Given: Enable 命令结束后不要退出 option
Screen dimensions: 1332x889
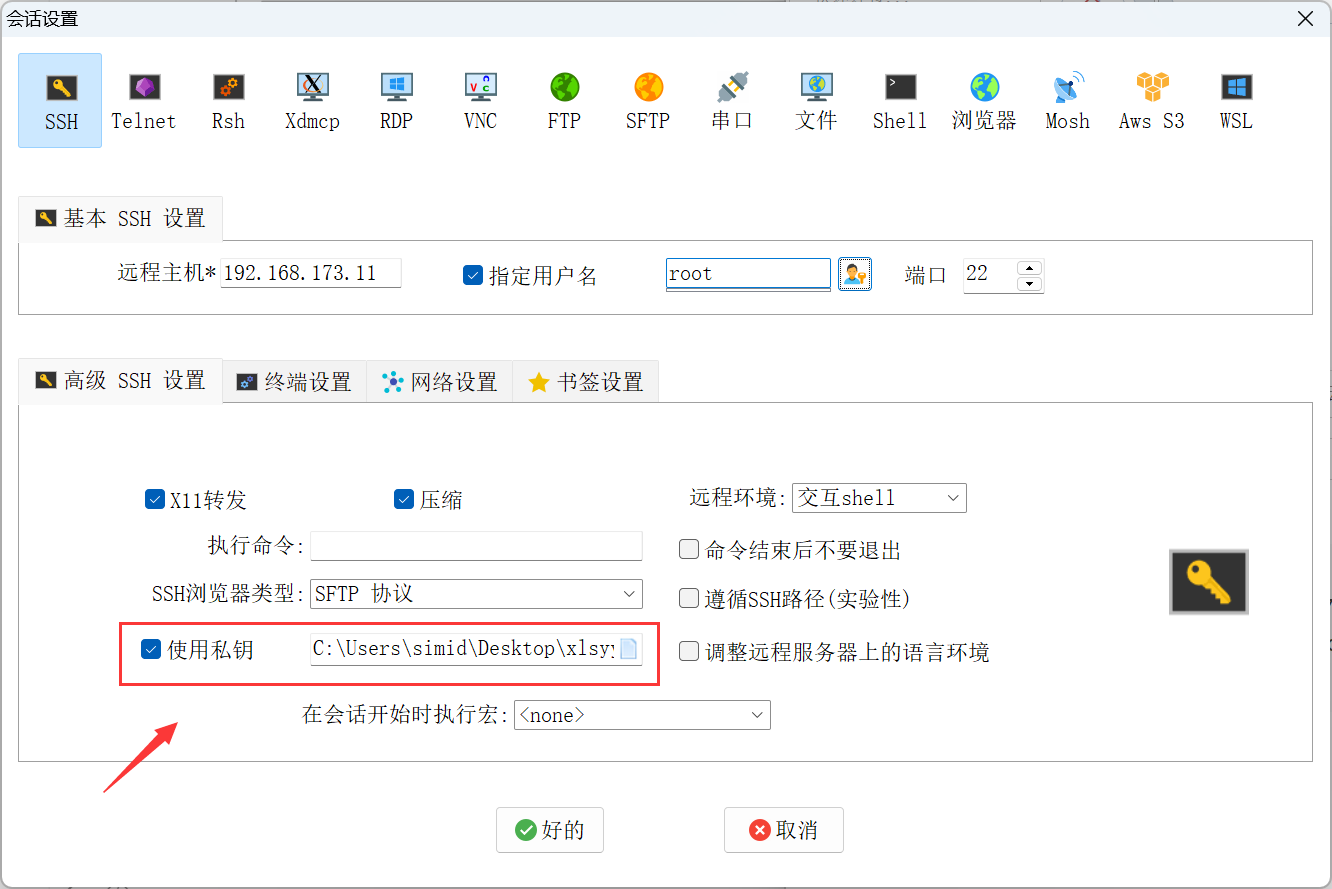Looking at the screenshot, I should [689, 549].
